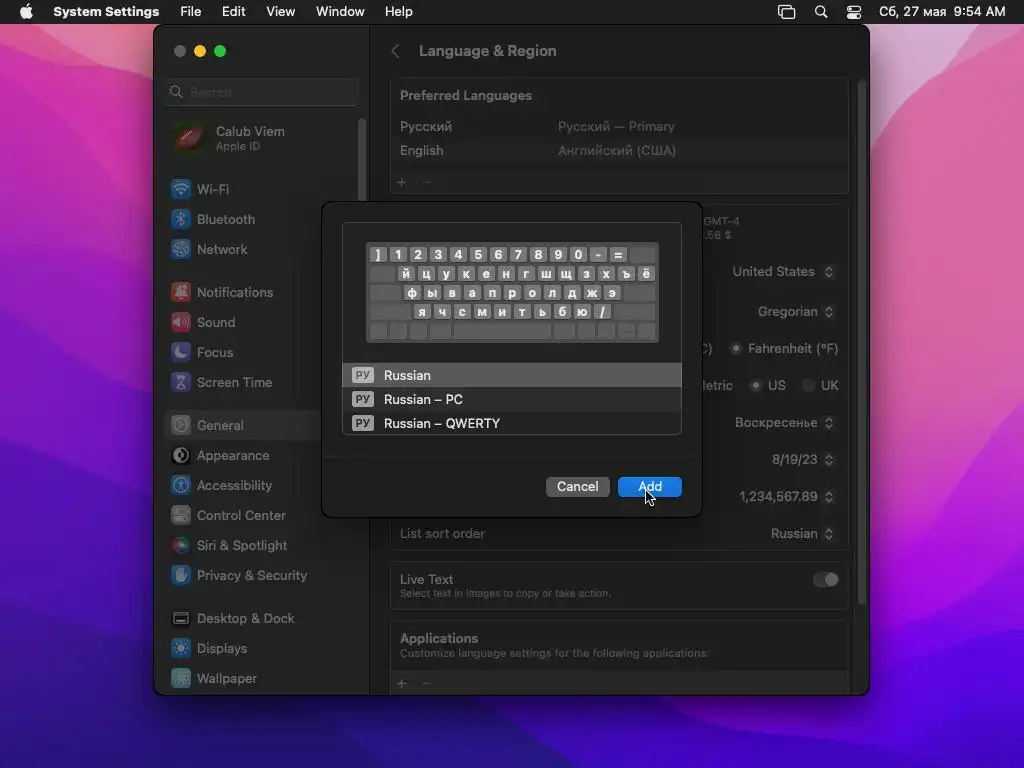Open the System Settings app menu
The width and height of the screenshot is (1024, 768).
pos(106,12)
